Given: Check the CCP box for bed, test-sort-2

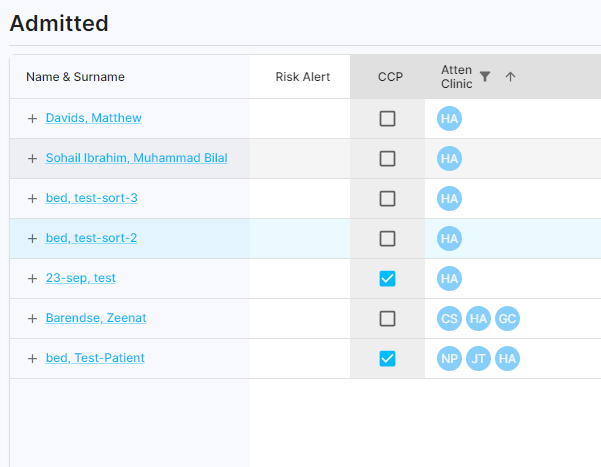Looking at the screenshot, I should pyautogui.click(x=387, y=239).
